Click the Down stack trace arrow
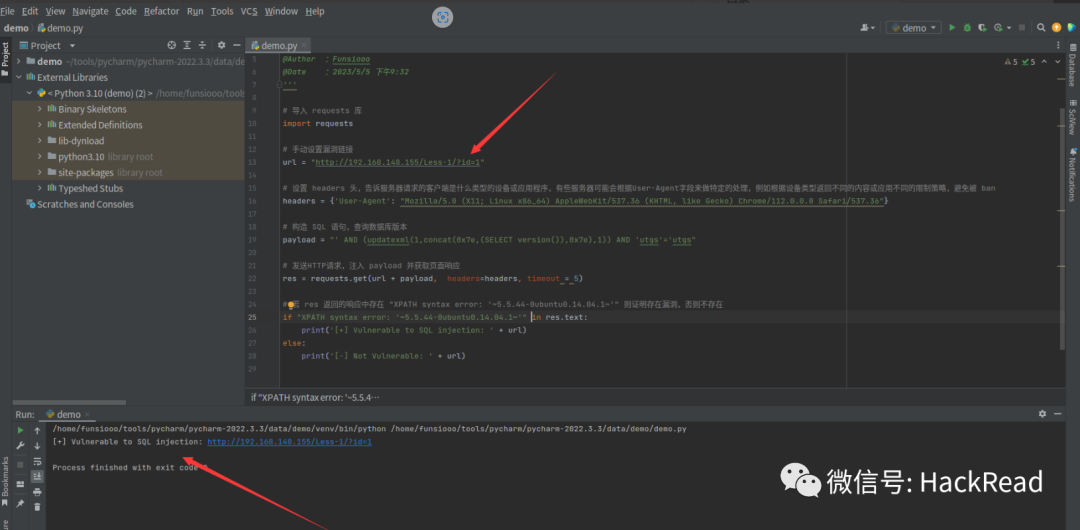Image resolution: width=1080 pixels, height=530 pixels. [37, 446]
